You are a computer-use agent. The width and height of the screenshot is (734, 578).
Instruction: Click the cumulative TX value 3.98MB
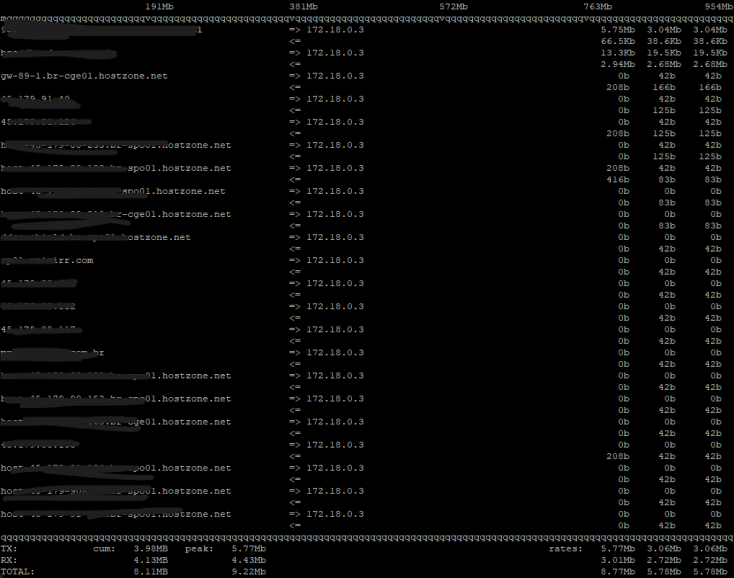(151, 549)
